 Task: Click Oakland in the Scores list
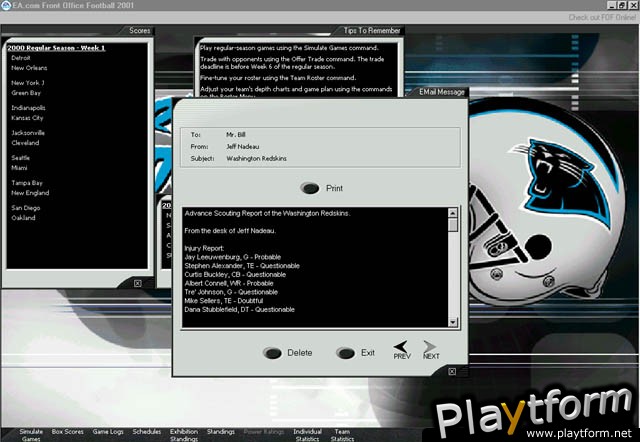click(x=23, y=218)
